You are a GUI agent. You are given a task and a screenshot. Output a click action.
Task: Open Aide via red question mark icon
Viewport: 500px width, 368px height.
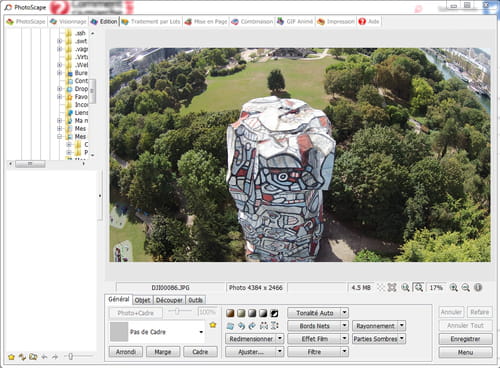tap(362, 22)
